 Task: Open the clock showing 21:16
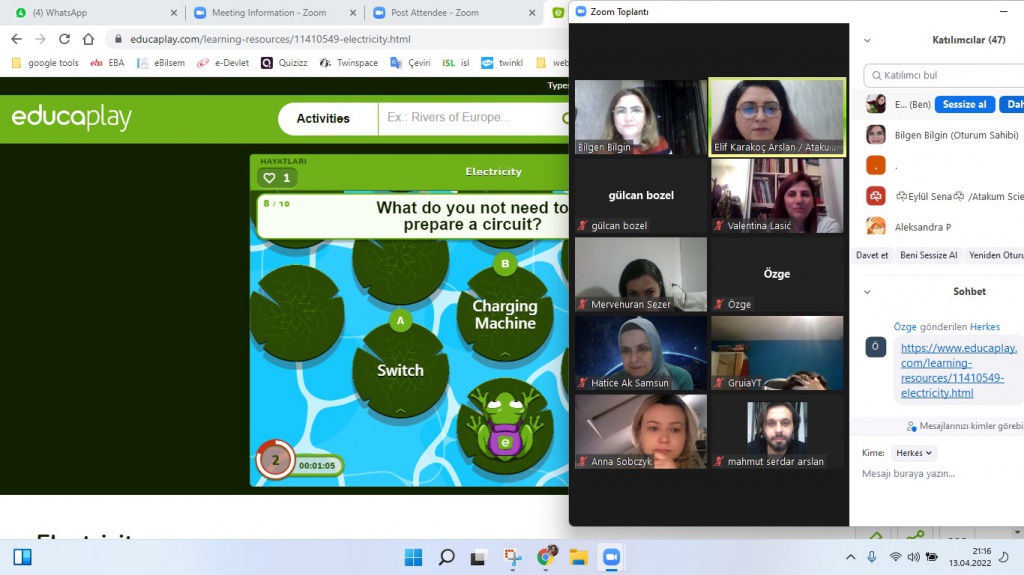(970, 557)
